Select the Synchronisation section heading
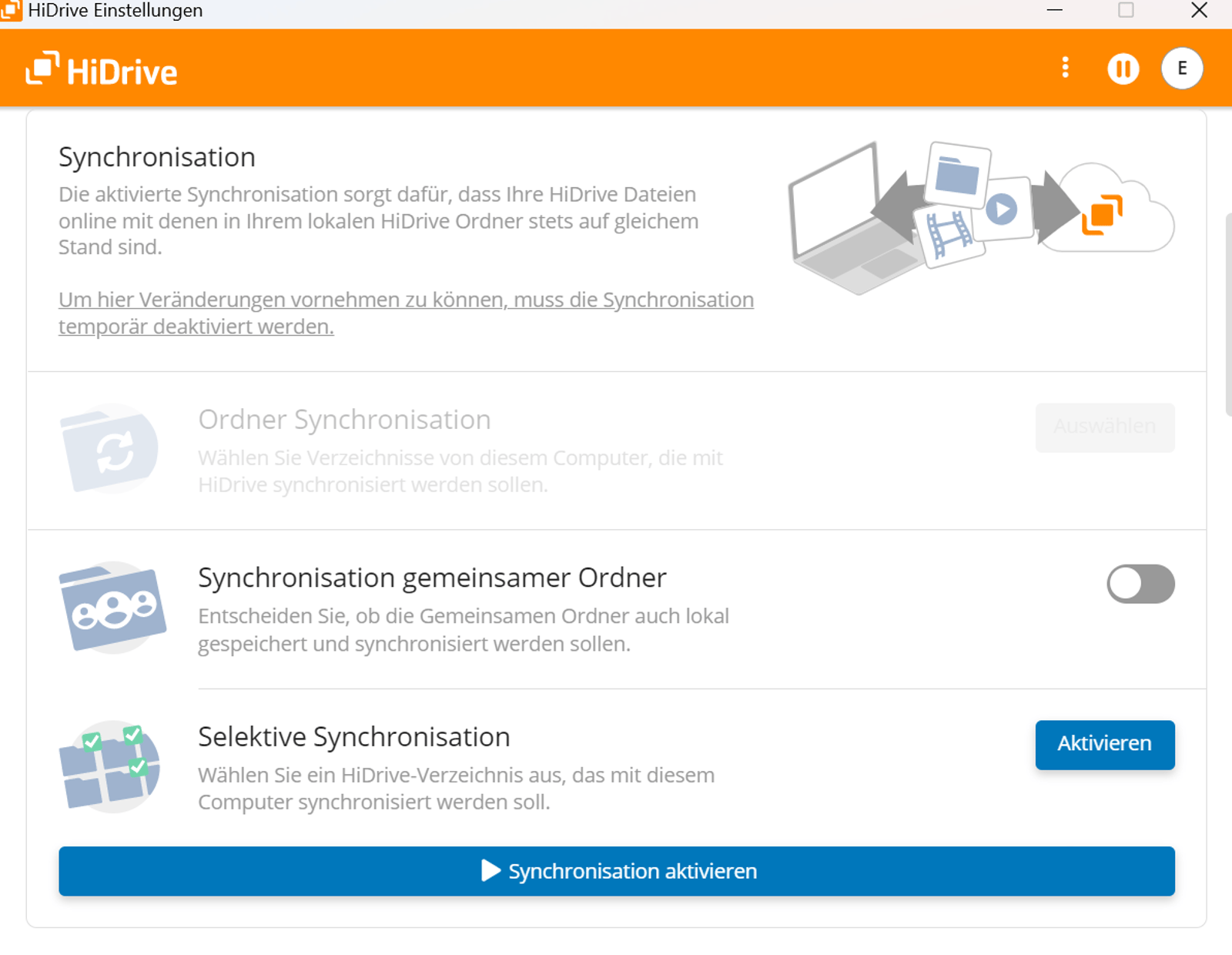The image size is (1232, 955). 157,156
